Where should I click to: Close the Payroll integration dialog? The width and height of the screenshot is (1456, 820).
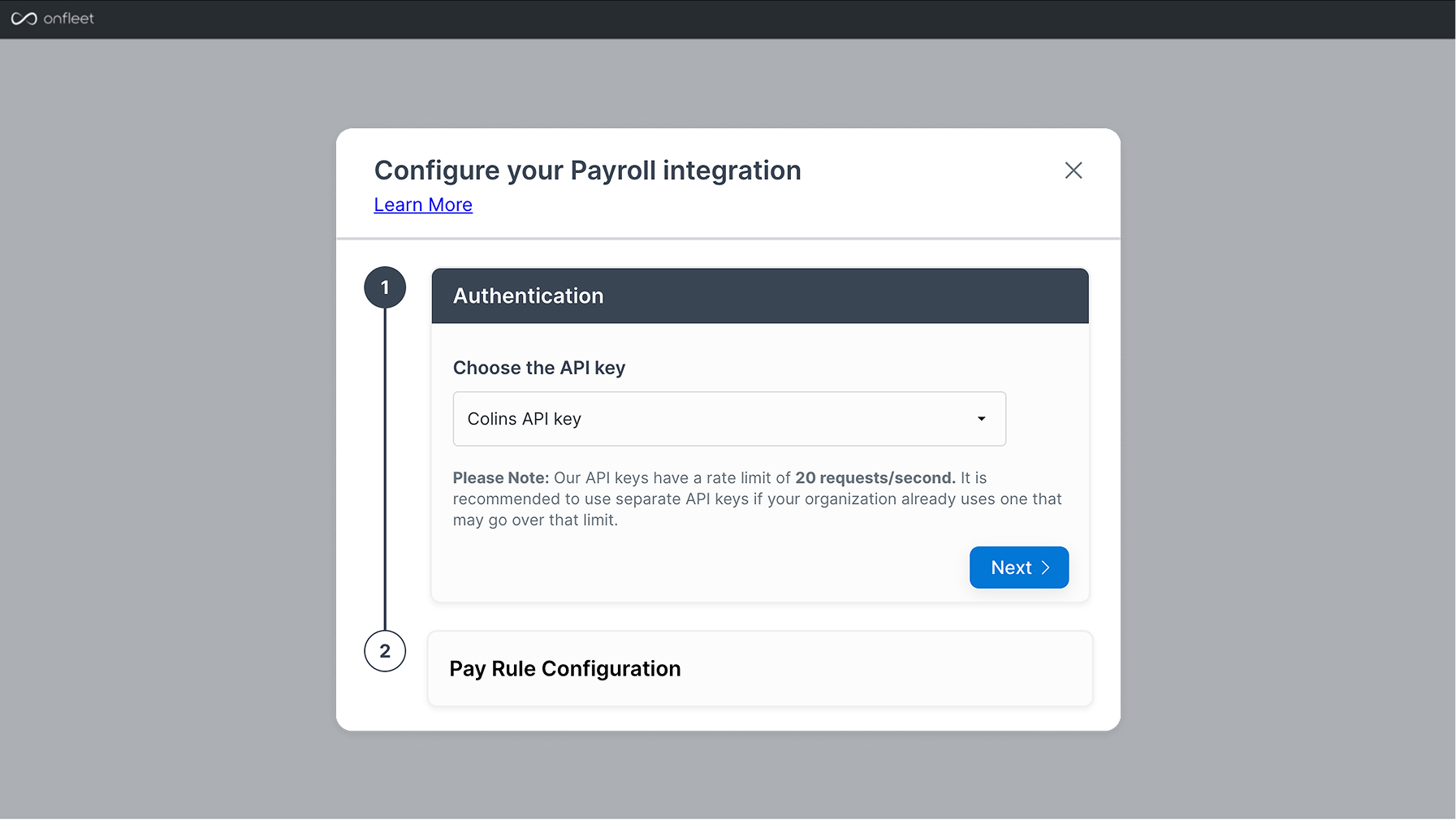[1074, 170]
